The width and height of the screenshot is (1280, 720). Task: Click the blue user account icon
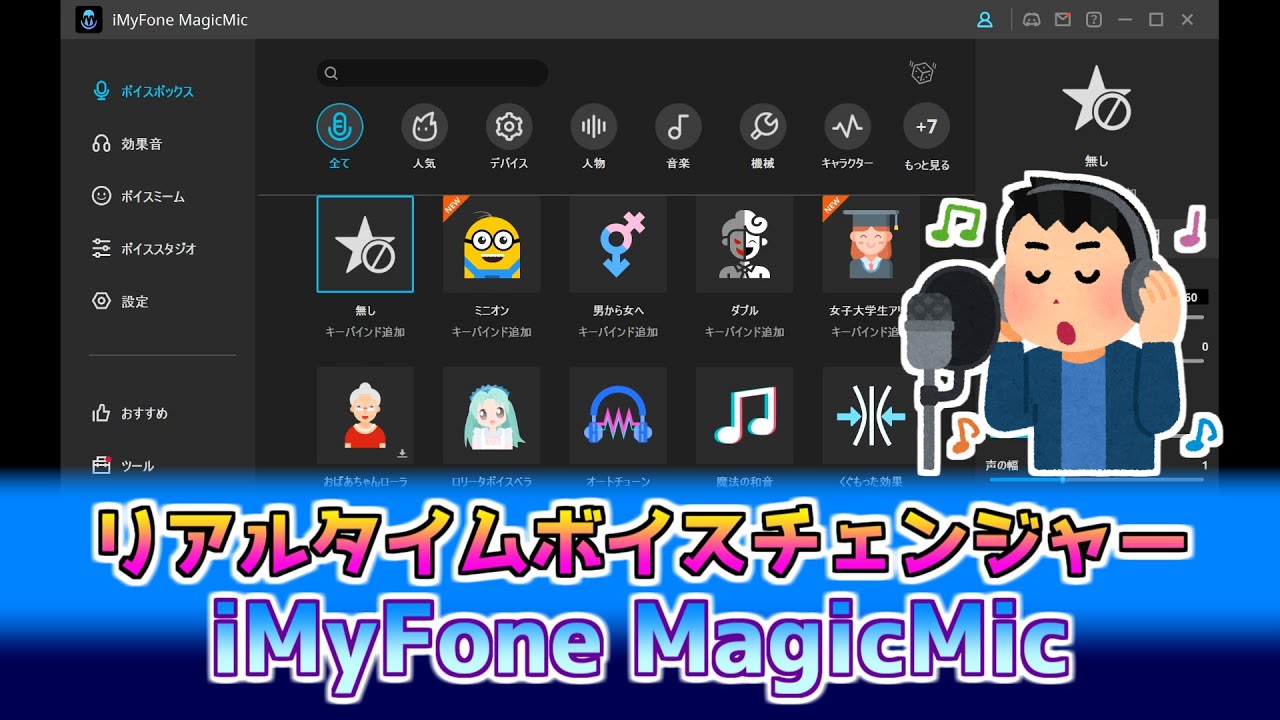pyautogui.click(x=984, y=18)
